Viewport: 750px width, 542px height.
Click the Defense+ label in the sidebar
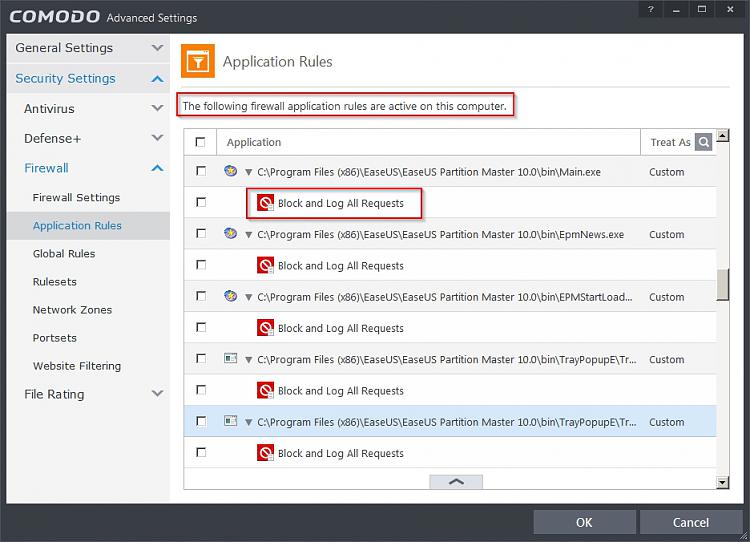(x=53, y=138)
